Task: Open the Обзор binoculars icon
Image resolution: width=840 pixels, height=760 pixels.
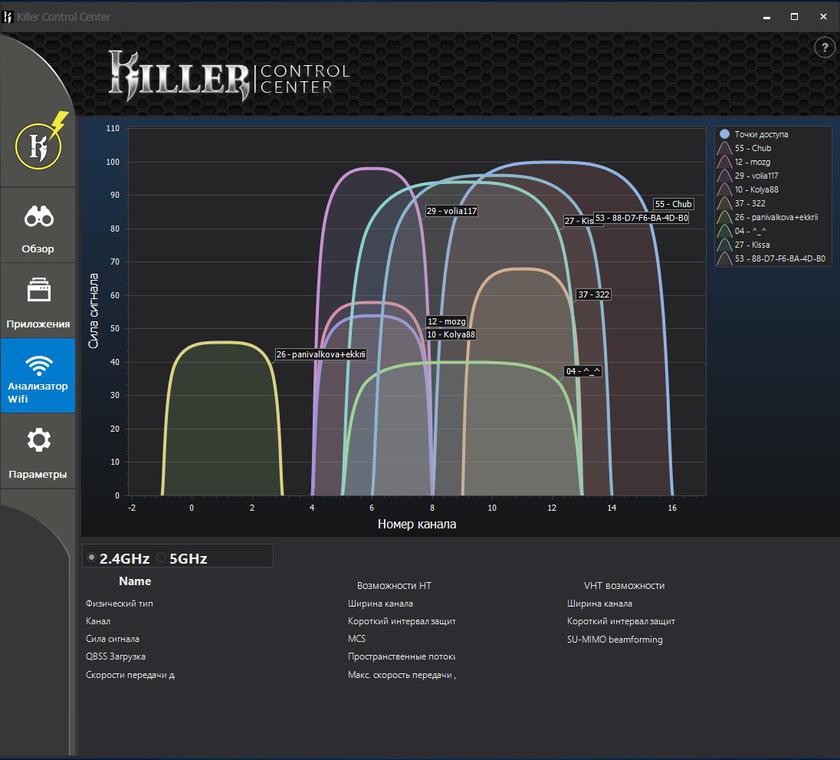Action: point(38,217)
